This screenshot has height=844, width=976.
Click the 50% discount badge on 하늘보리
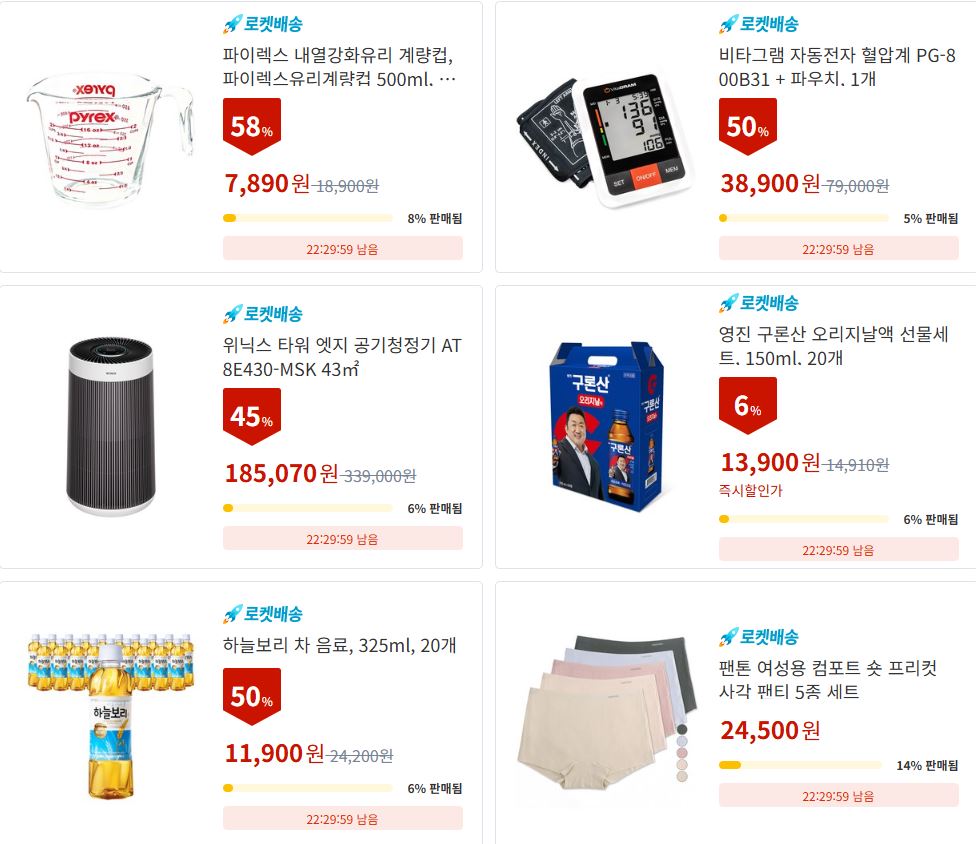click(x=251, y=696)
